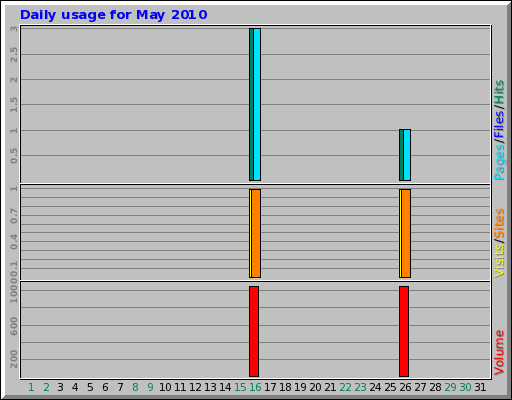Click day label 5 on x-axis
Image resolution: width=512 pixels, height=400 pixels.
pyautogui.click(x=90, y=387)
